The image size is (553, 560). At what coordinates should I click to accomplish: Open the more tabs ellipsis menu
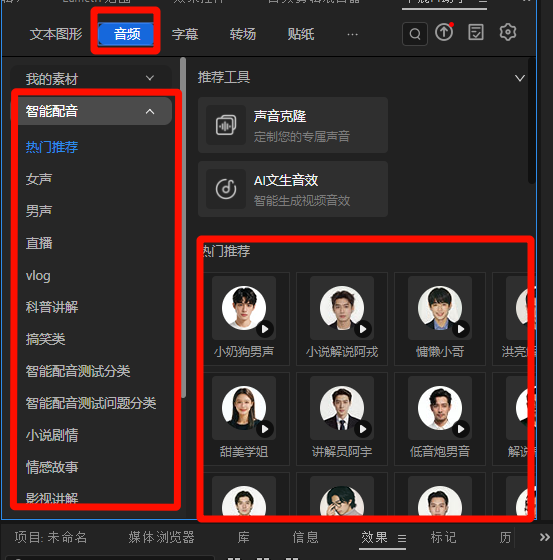tap(352, 35)
